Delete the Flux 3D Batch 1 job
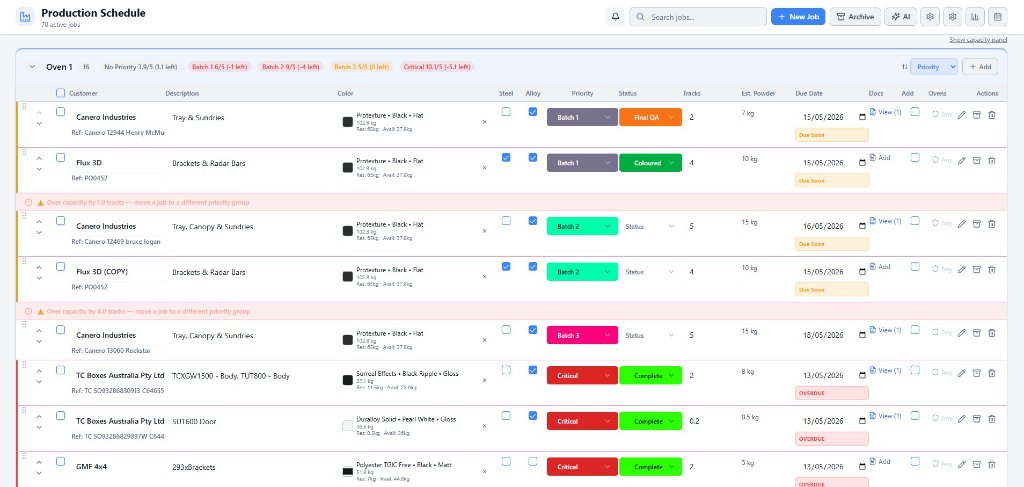The width and height of the screenshot is (1024, 487). click(x=992, y=160)
